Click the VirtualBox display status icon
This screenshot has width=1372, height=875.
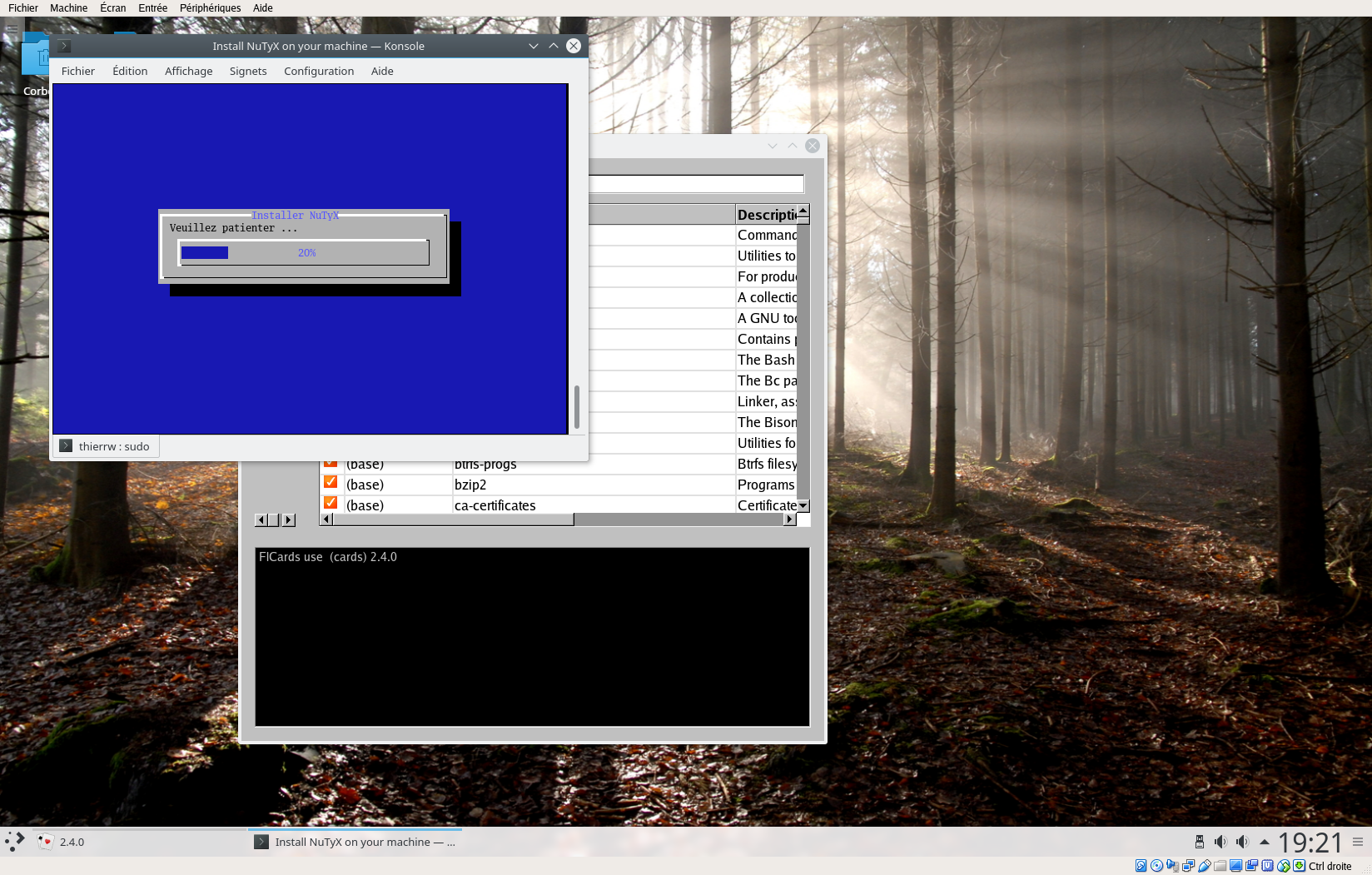(x=1235, y=866)
